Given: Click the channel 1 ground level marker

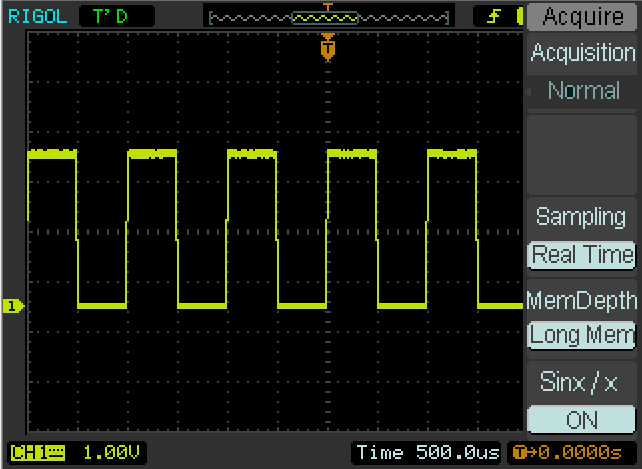Looking at the screenshot, I should (13, 306).
